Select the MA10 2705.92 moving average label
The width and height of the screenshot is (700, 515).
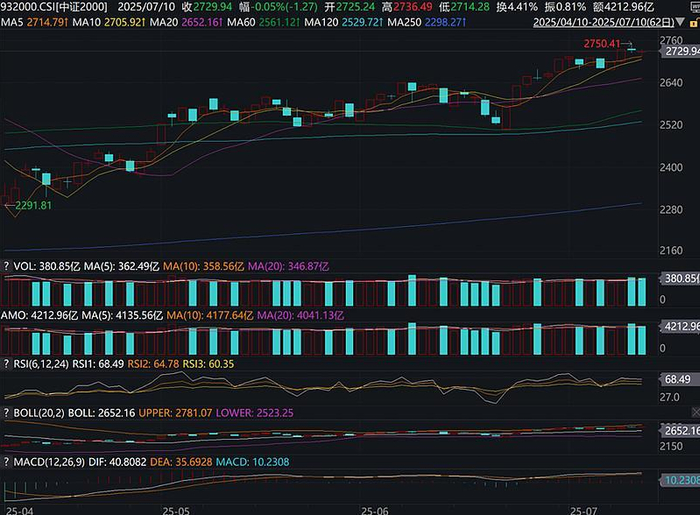108,22
